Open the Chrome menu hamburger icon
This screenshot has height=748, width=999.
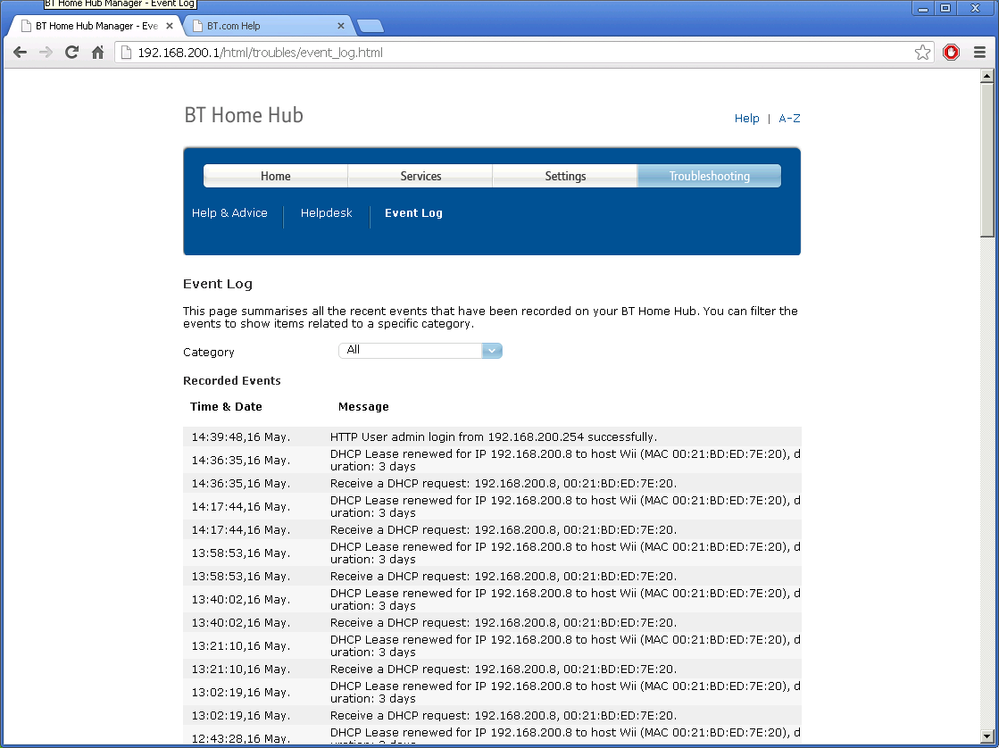[x=980, y=52]
